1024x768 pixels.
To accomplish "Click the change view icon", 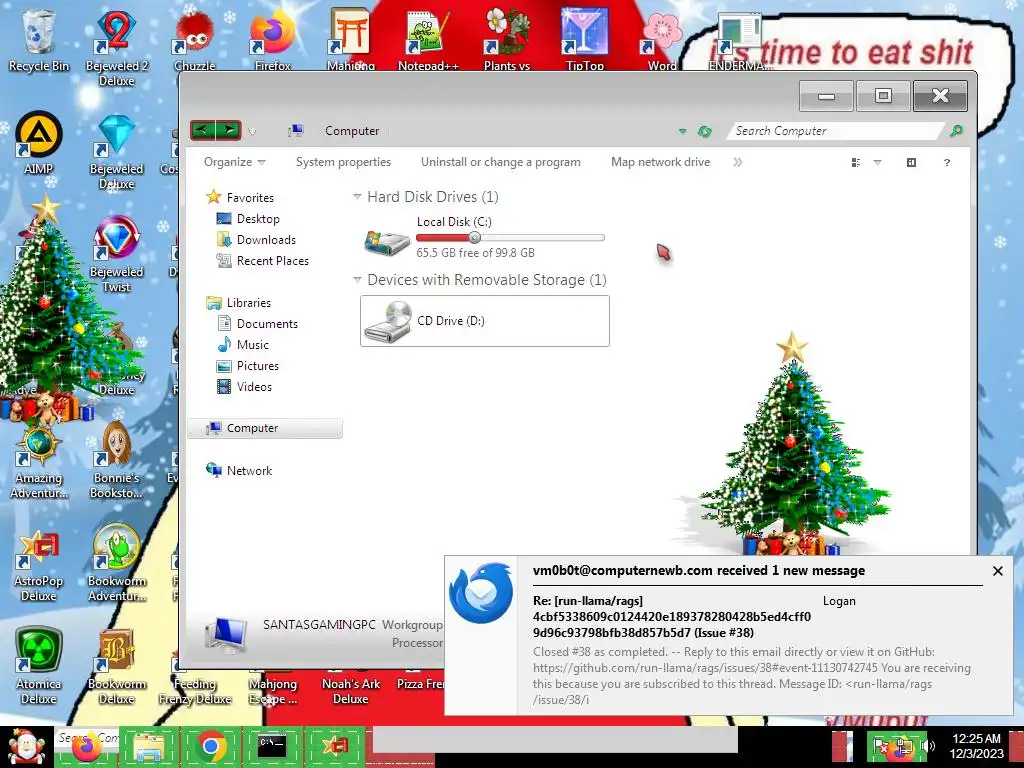I will tap(856, 163).
